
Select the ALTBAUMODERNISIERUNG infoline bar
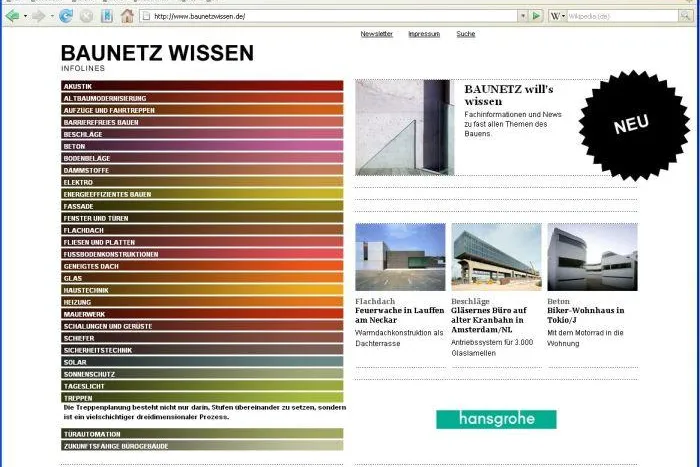click(x=202, y=98)
